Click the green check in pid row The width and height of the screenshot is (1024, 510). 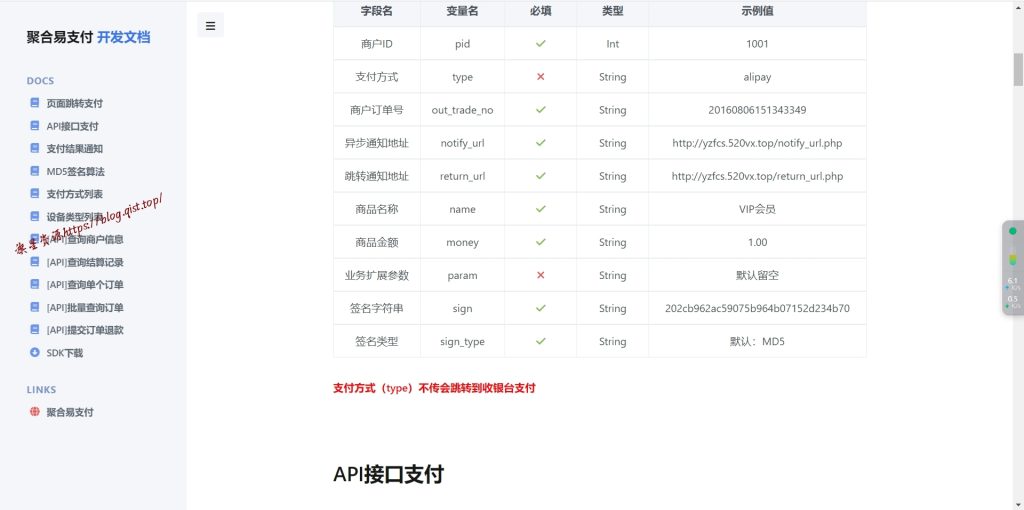click(x=540, y=44)
